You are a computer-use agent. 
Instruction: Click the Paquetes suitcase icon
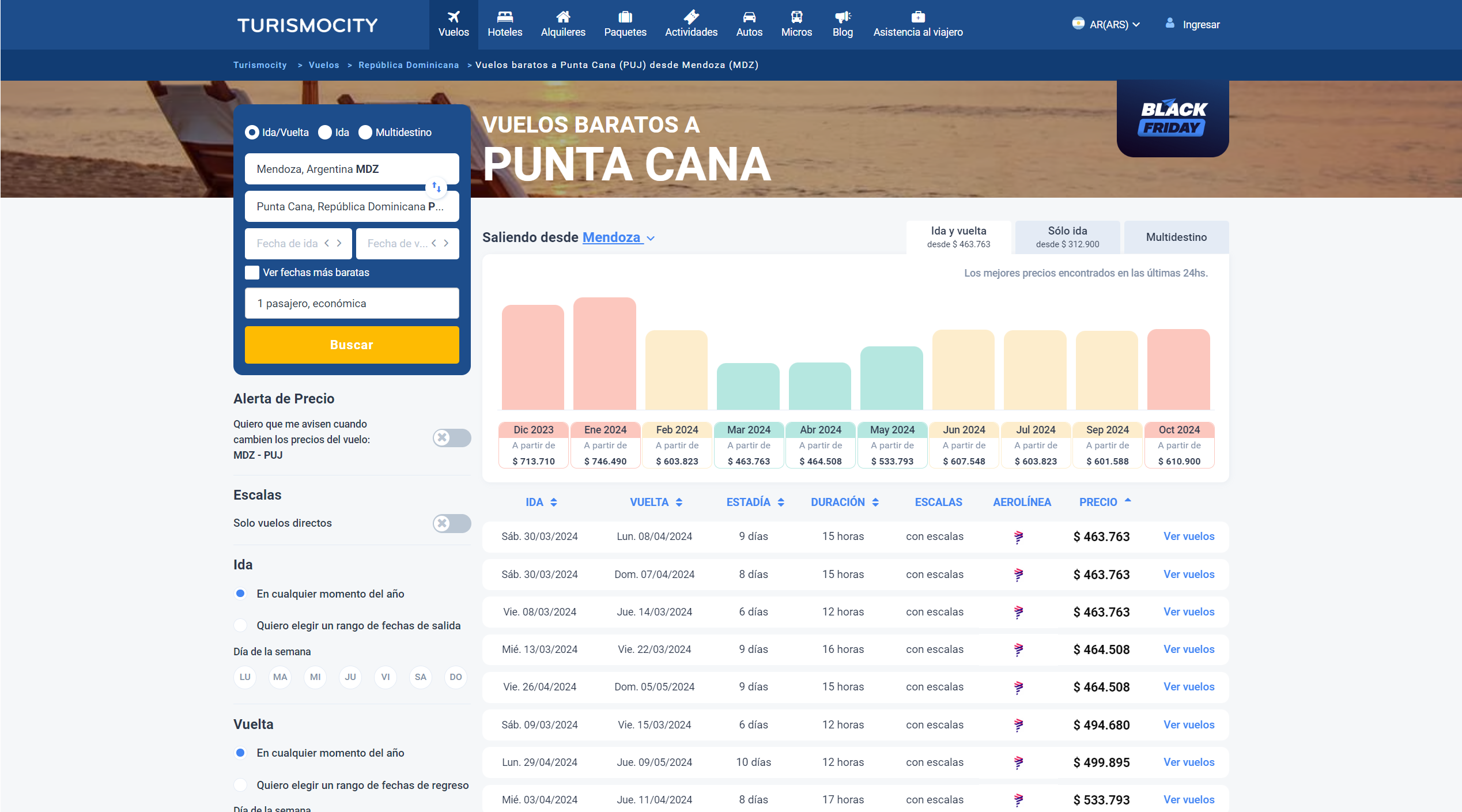coord(625,16)
